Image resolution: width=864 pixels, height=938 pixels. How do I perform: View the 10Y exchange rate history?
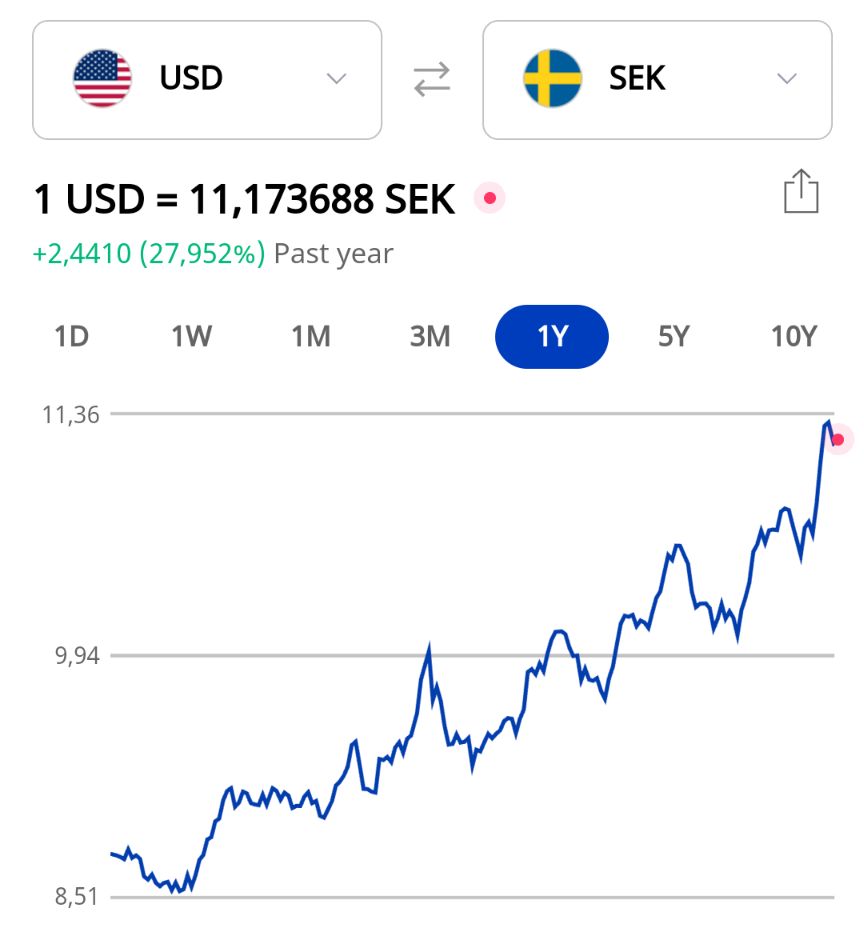coord(795,337)
